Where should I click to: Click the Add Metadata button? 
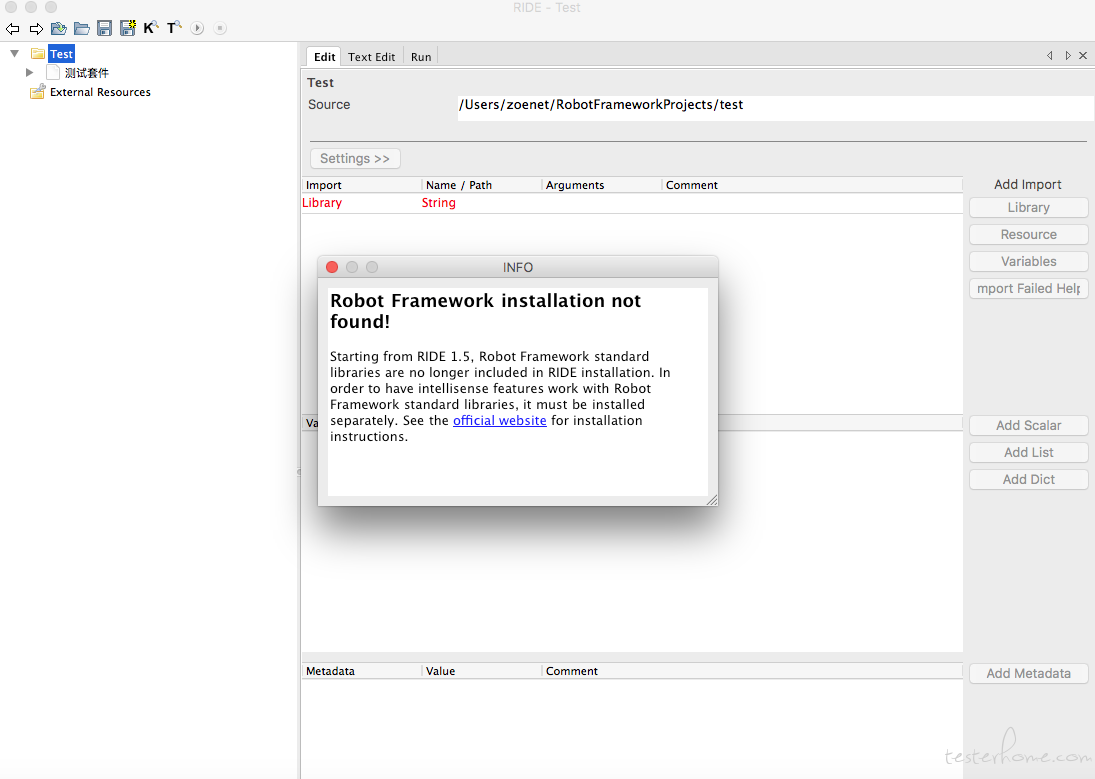tap(1029, 674)
